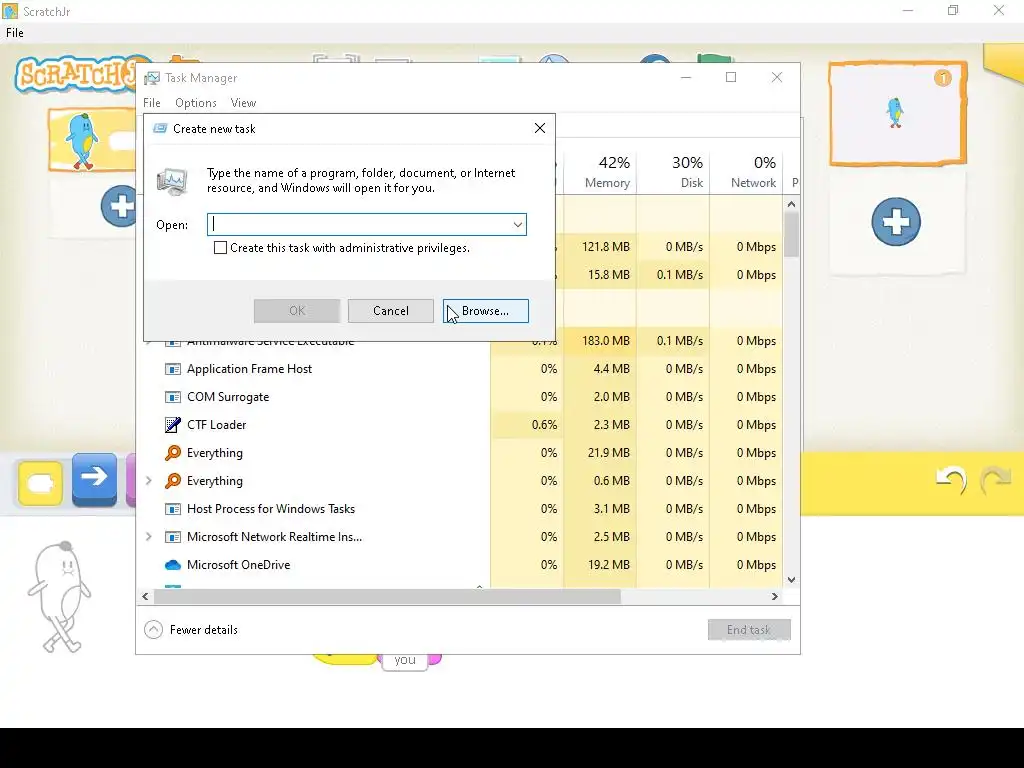
Task: Click the End task button
Action: click(x=749, y=630)
